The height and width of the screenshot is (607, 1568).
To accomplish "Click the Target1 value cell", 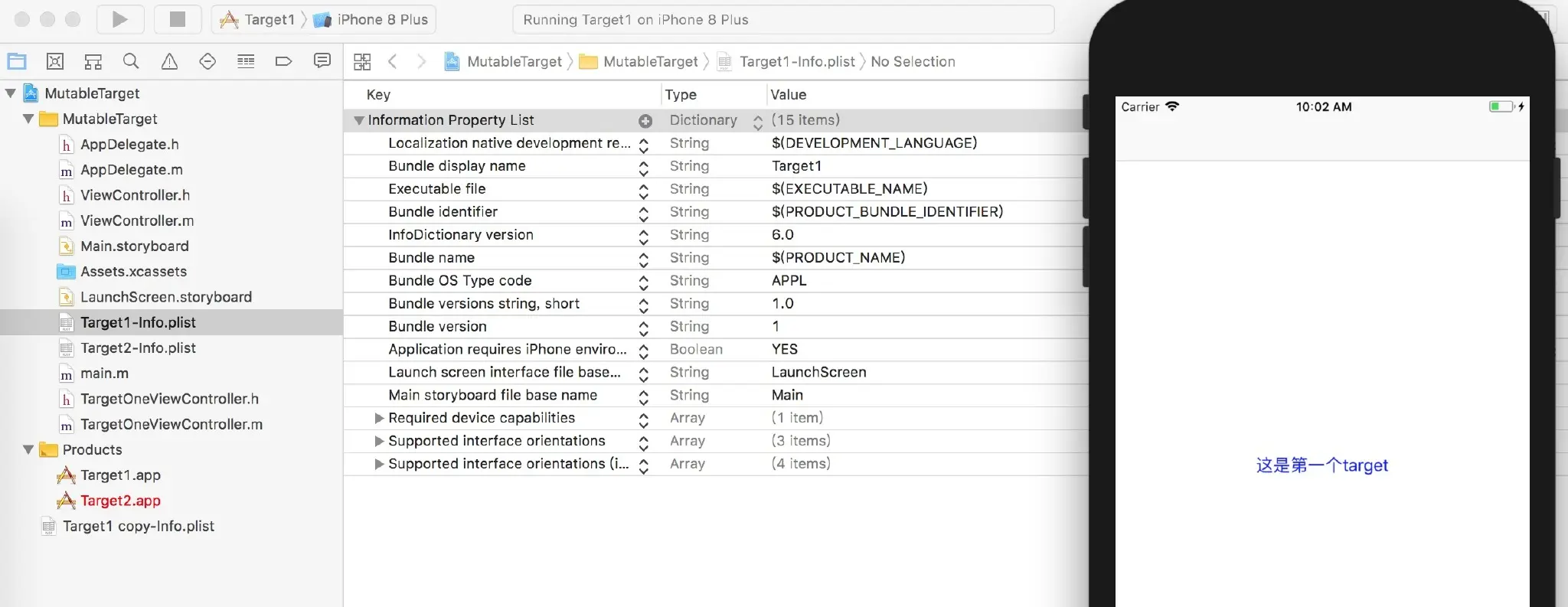I will coord(796,166).
